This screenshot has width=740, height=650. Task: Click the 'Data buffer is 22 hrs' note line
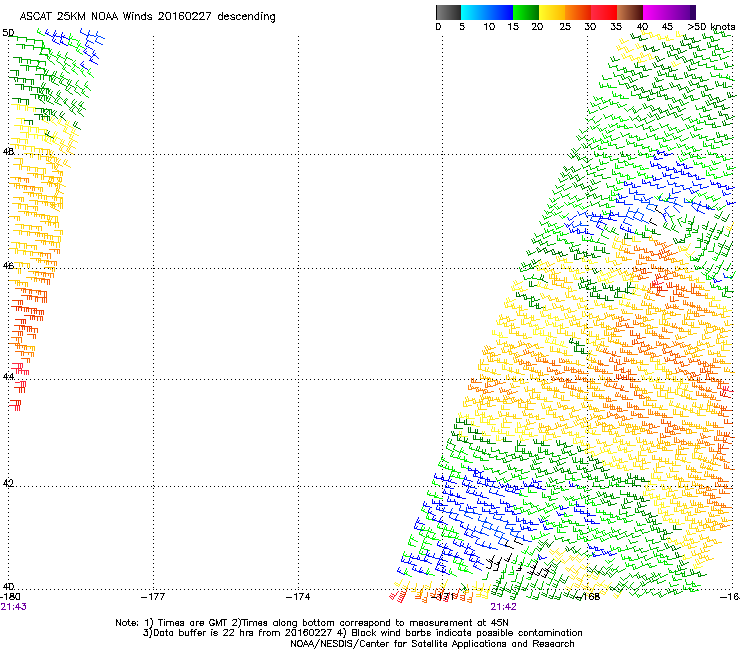click(362, 633)
